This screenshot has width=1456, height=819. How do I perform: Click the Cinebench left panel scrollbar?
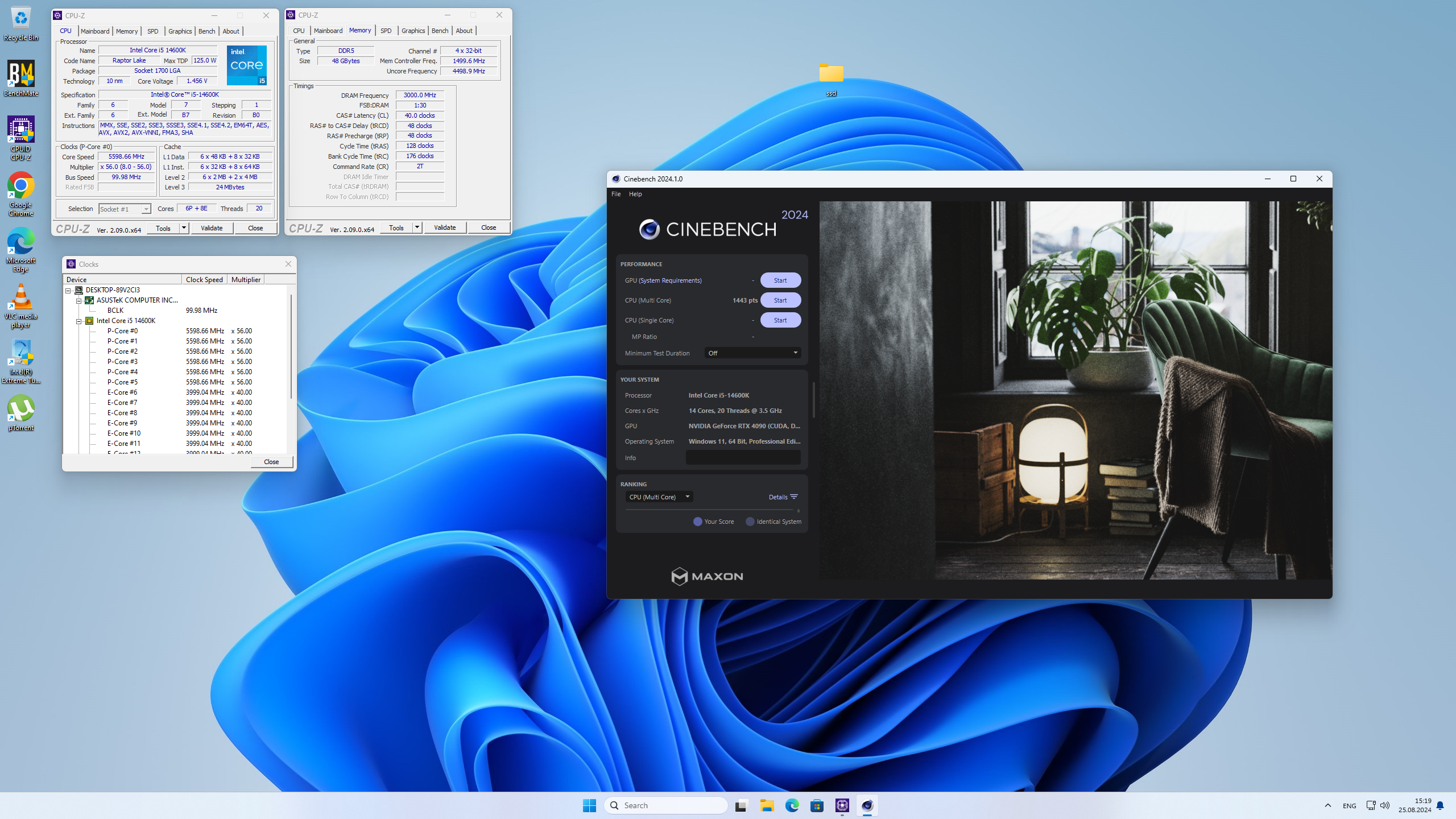[x=814, y=400]
